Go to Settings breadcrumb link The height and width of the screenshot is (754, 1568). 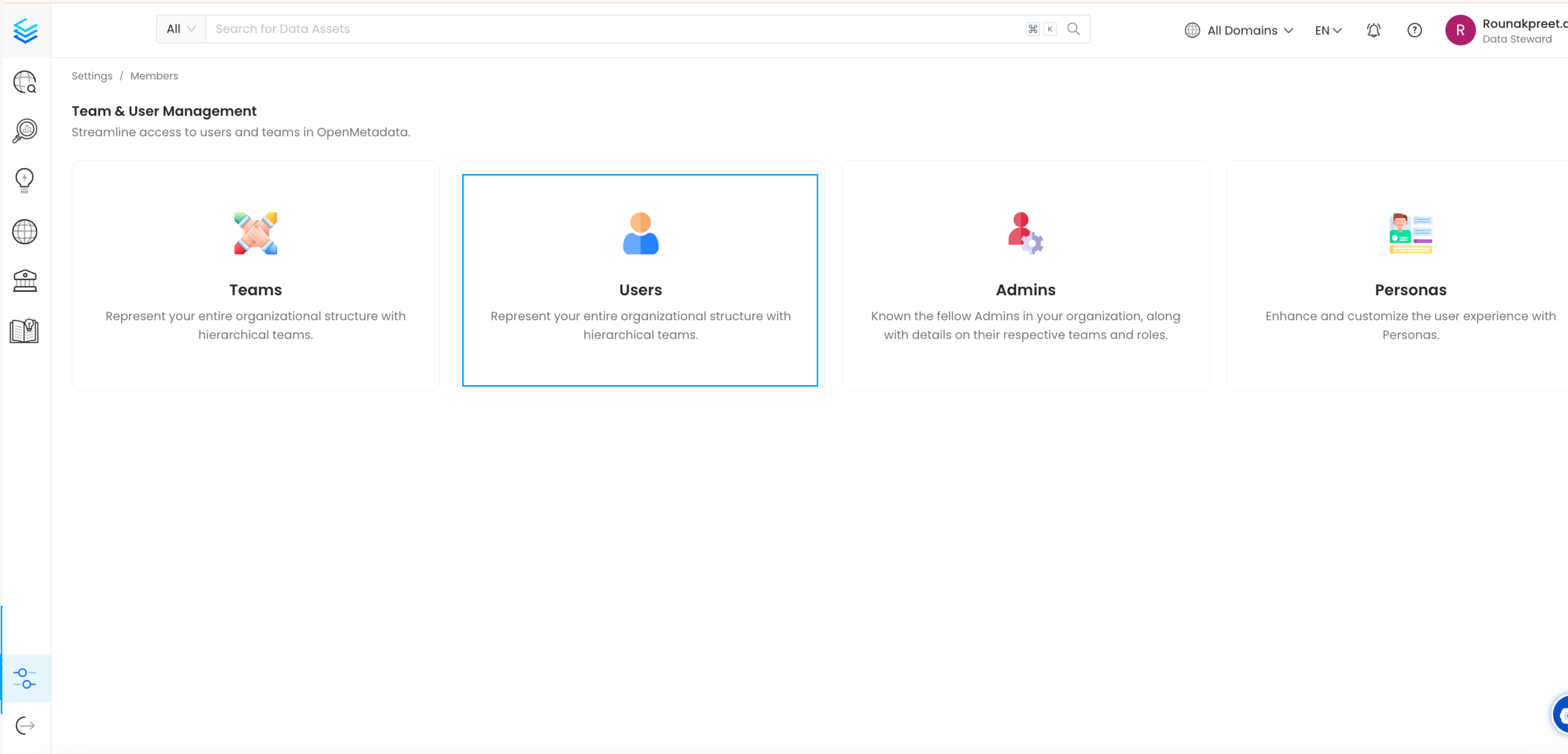pos(92,76)
